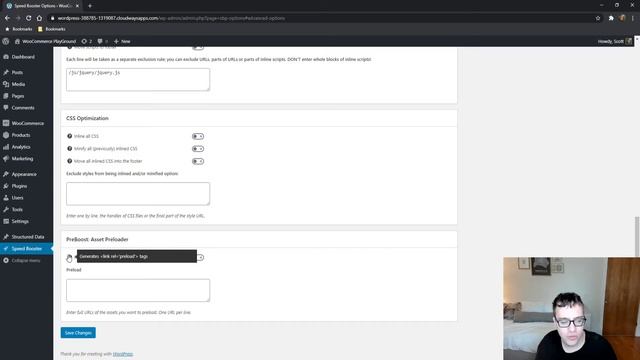This screenshot has width=640, height=360.
Task: Toggle the PreBoost asset preloader switch
Action: click(200, 258)
